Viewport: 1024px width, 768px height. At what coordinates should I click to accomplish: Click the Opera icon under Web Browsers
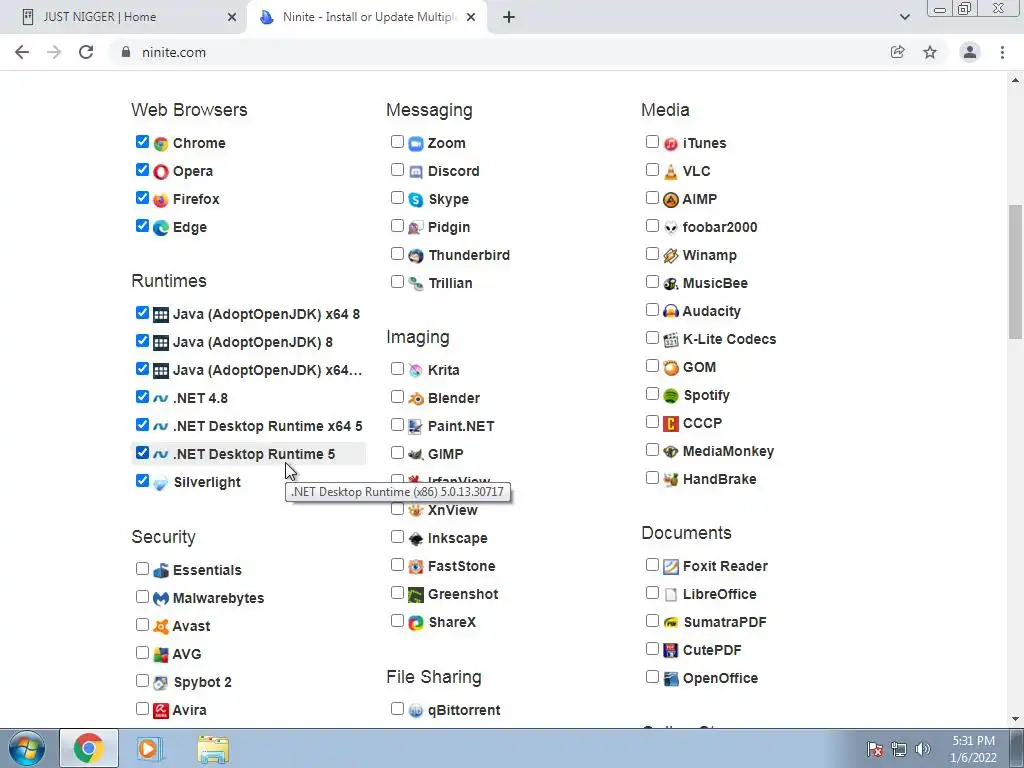pos(161,171)
